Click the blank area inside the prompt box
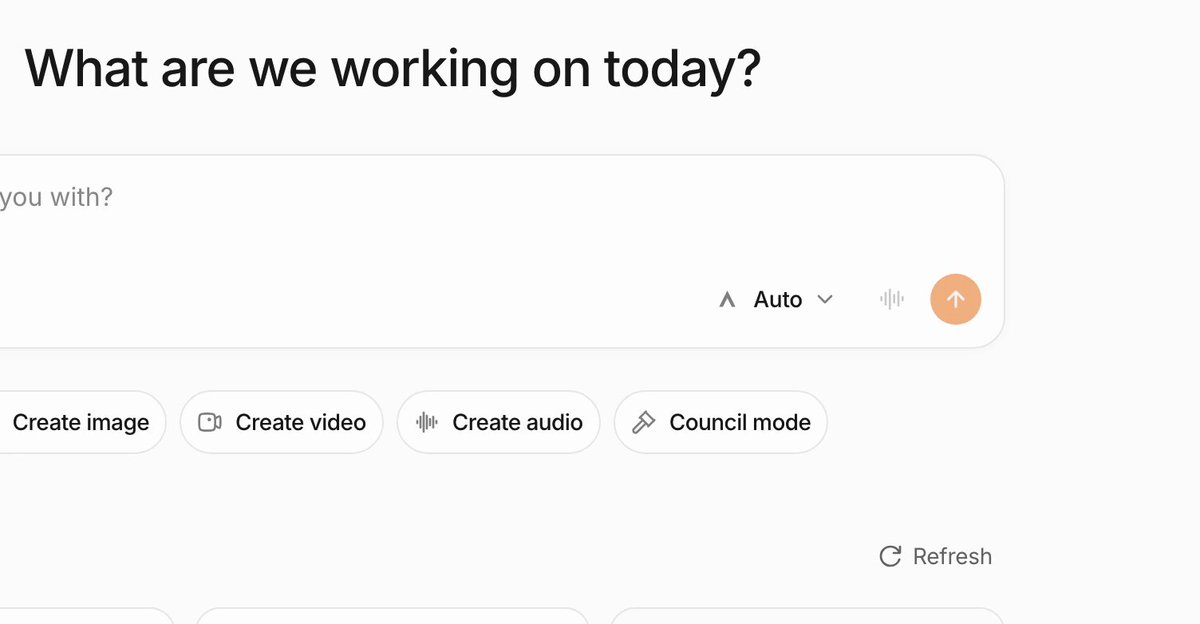 click(x=500, y=240)
